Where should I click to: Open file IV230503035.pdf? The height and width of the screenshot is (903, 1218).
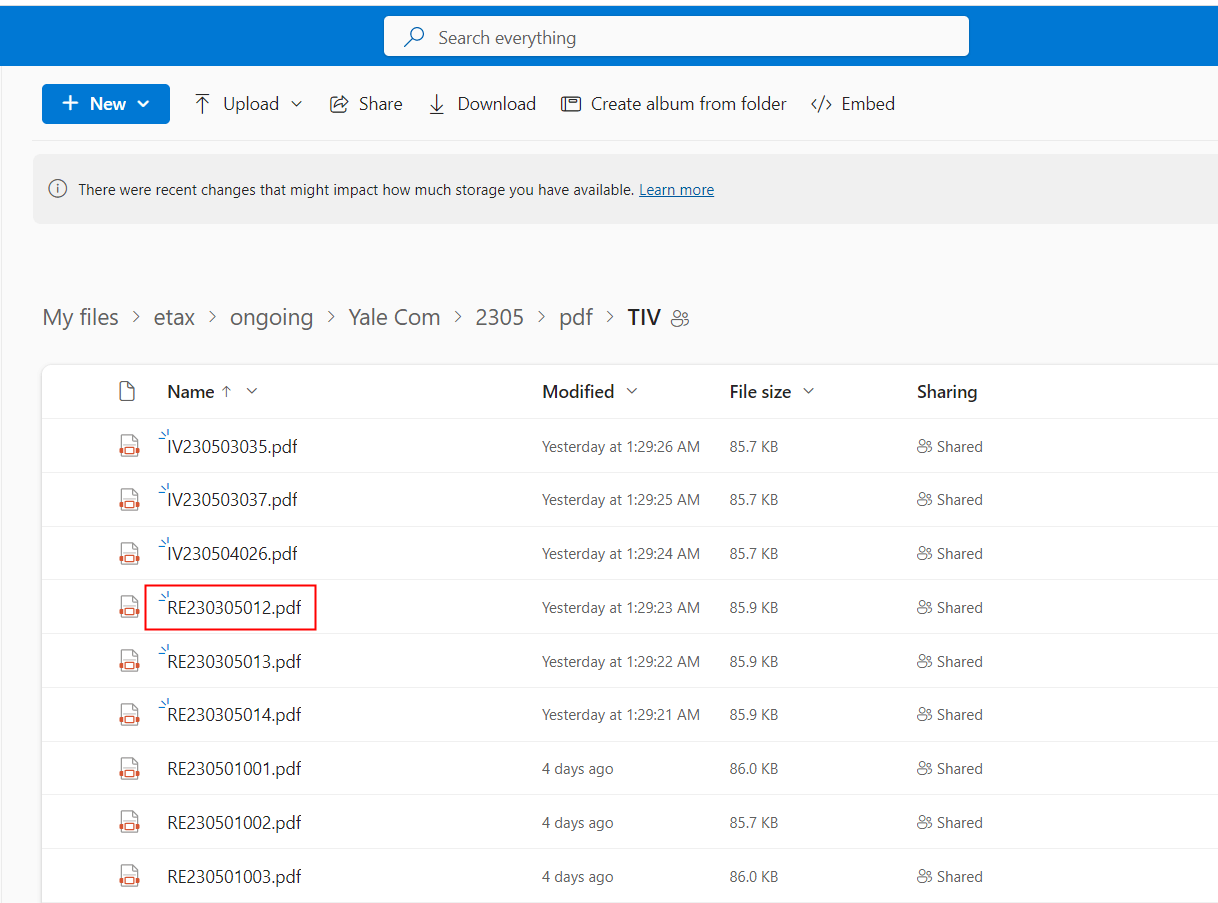click(x=232, y=446)
